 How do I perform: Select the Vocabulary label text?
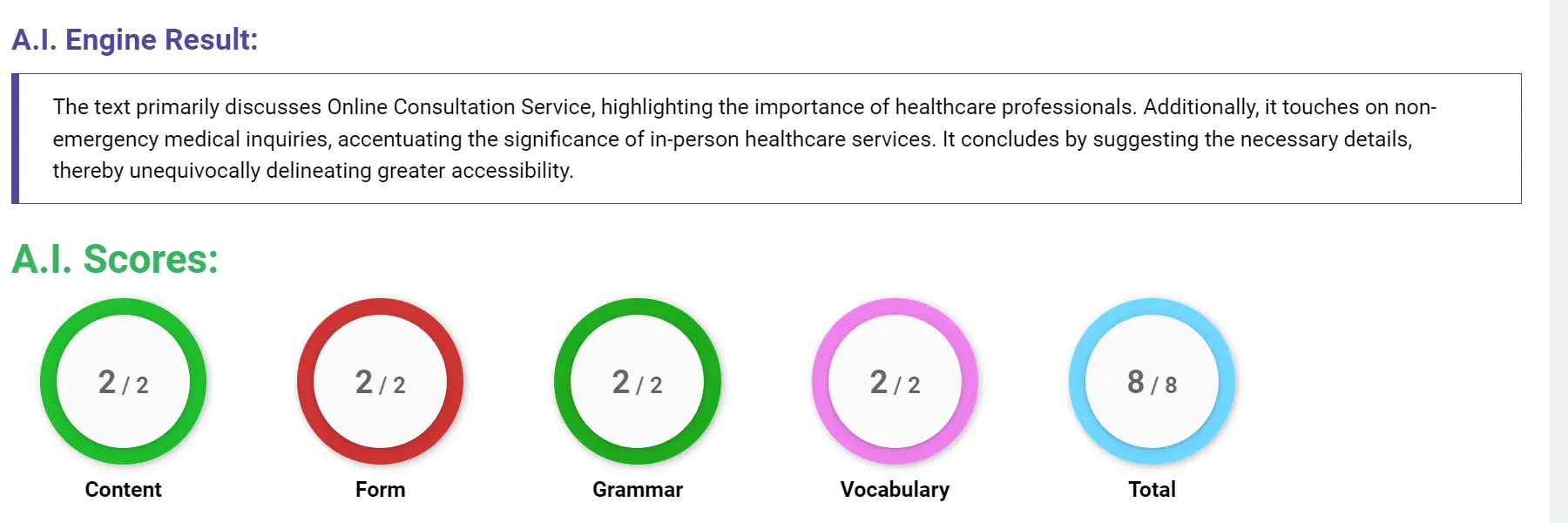(x=894, y=490)
